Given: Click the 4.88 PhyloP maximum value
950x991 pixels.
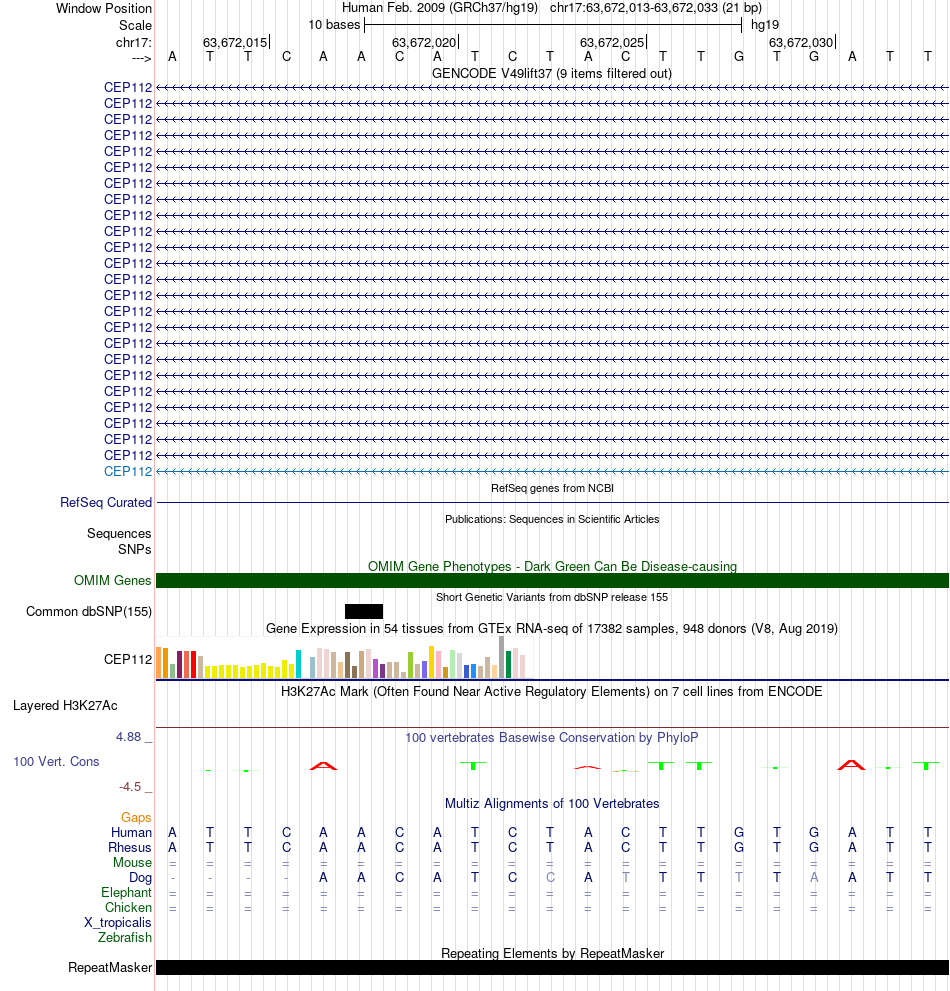Looking at the screenshot, I should click(x=128, y=736).
